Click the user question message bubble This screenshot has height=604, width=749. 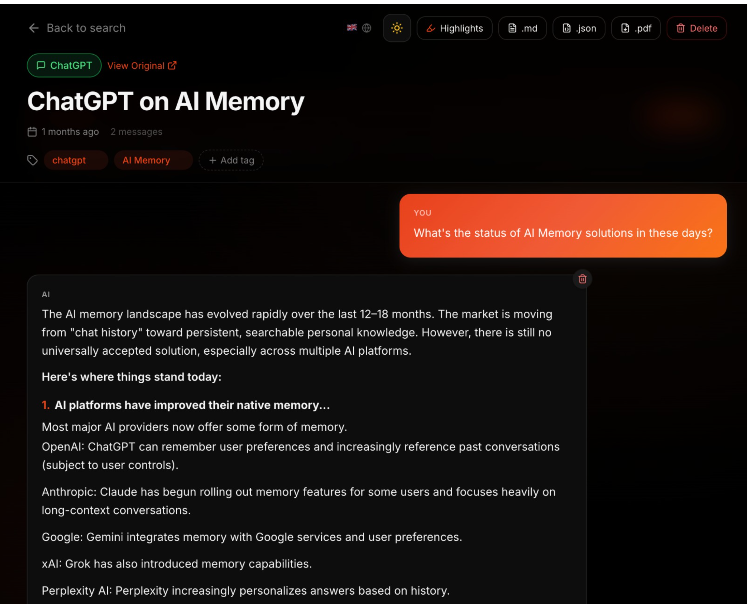coord(563,226)
